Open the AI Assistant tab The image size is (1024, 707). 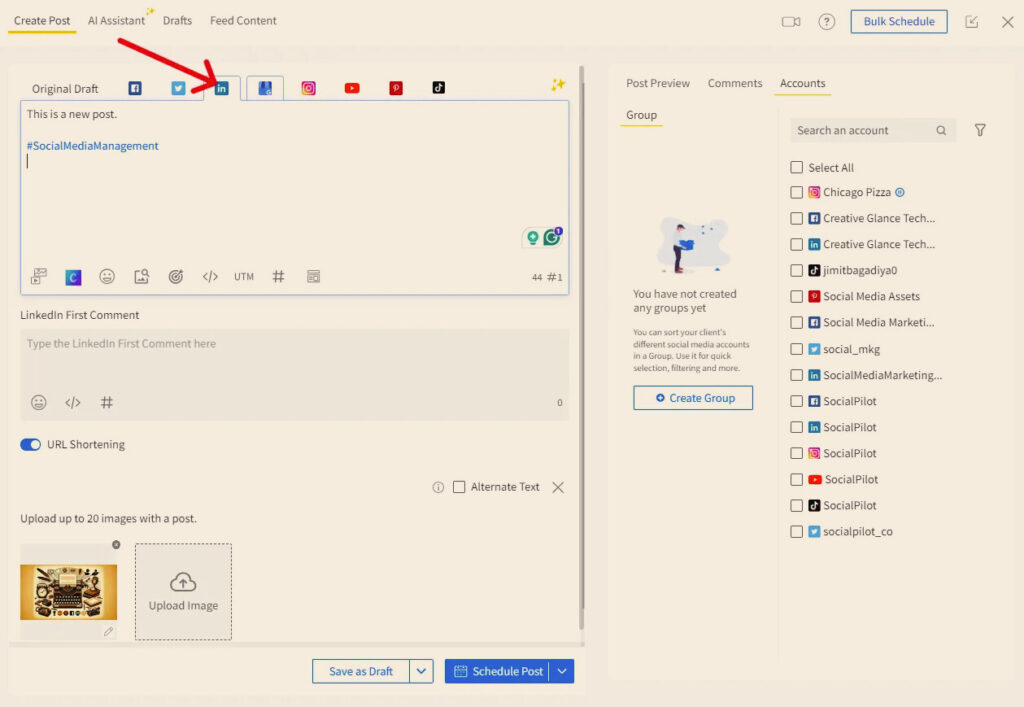coord(116,21)
